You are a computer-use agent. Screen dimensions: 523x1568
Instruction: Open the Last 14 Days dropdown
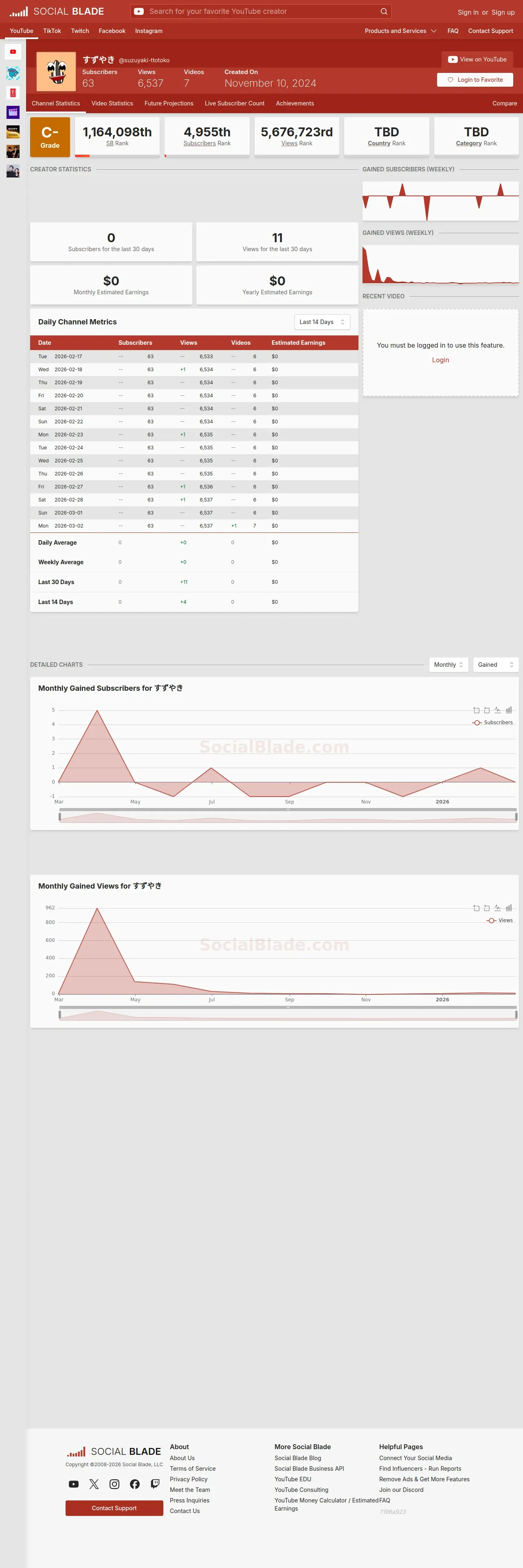[322, 322]
